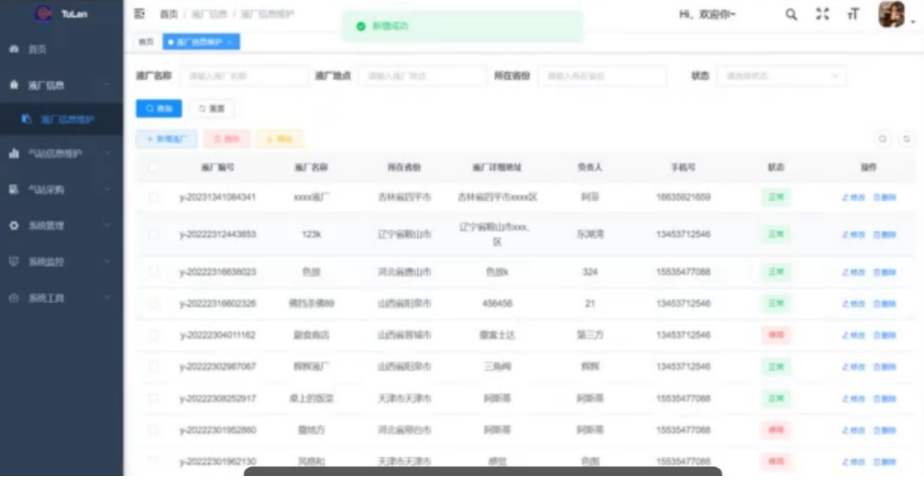
Task: Delete row y-20222304011162
Action: click(x=885, y=335)
